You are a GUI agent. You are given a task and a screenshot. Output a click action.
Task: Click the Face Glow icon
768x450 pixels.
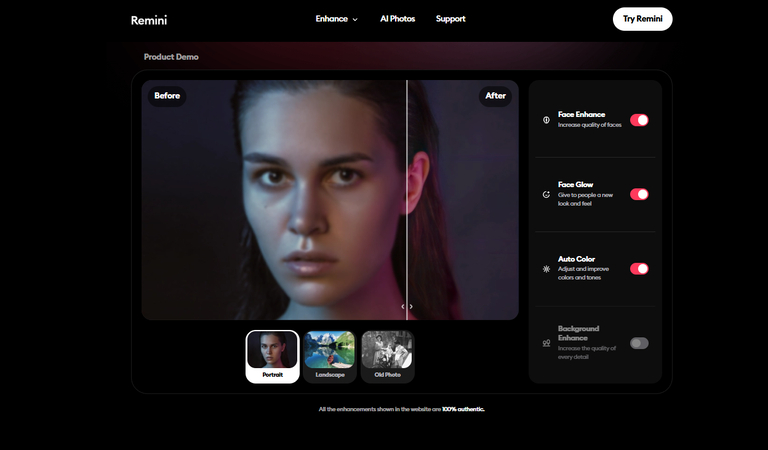[546, 194]
